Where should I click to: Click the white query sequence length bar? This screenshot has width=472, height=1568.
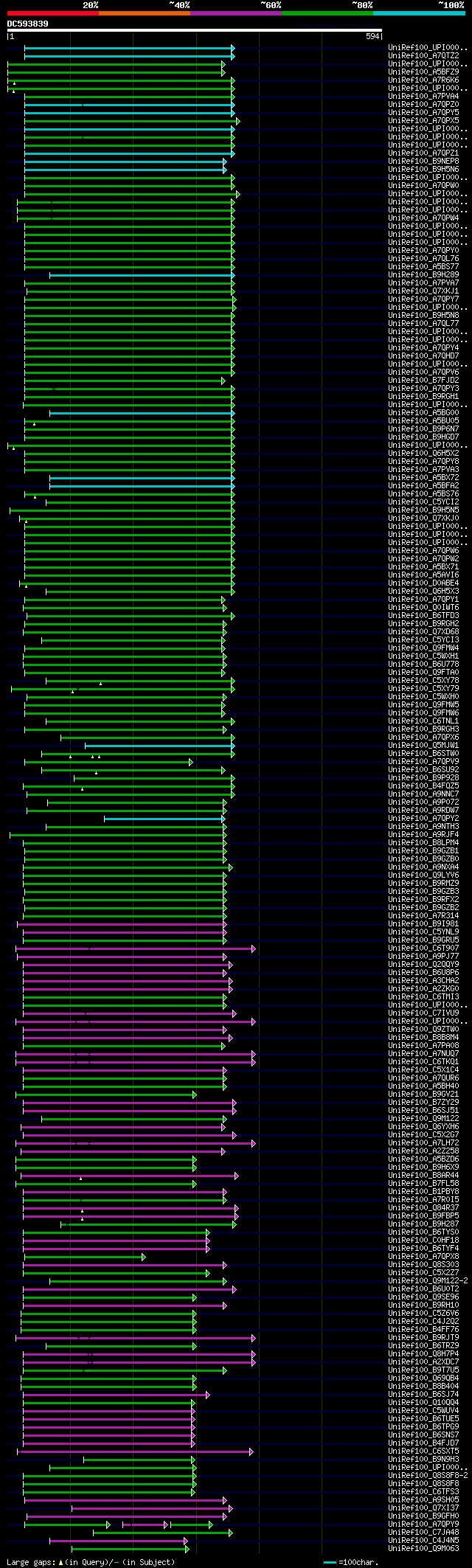[194, 30]
